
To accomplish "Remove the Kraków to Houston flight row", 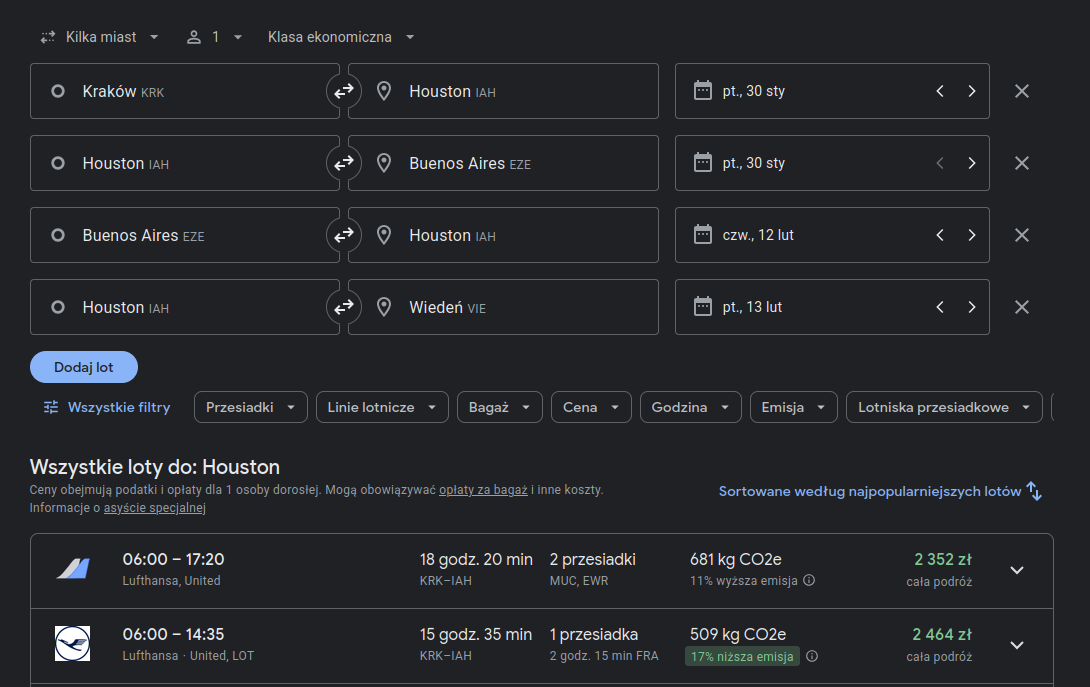I will pyautogui.click(x=1021, y=91).
